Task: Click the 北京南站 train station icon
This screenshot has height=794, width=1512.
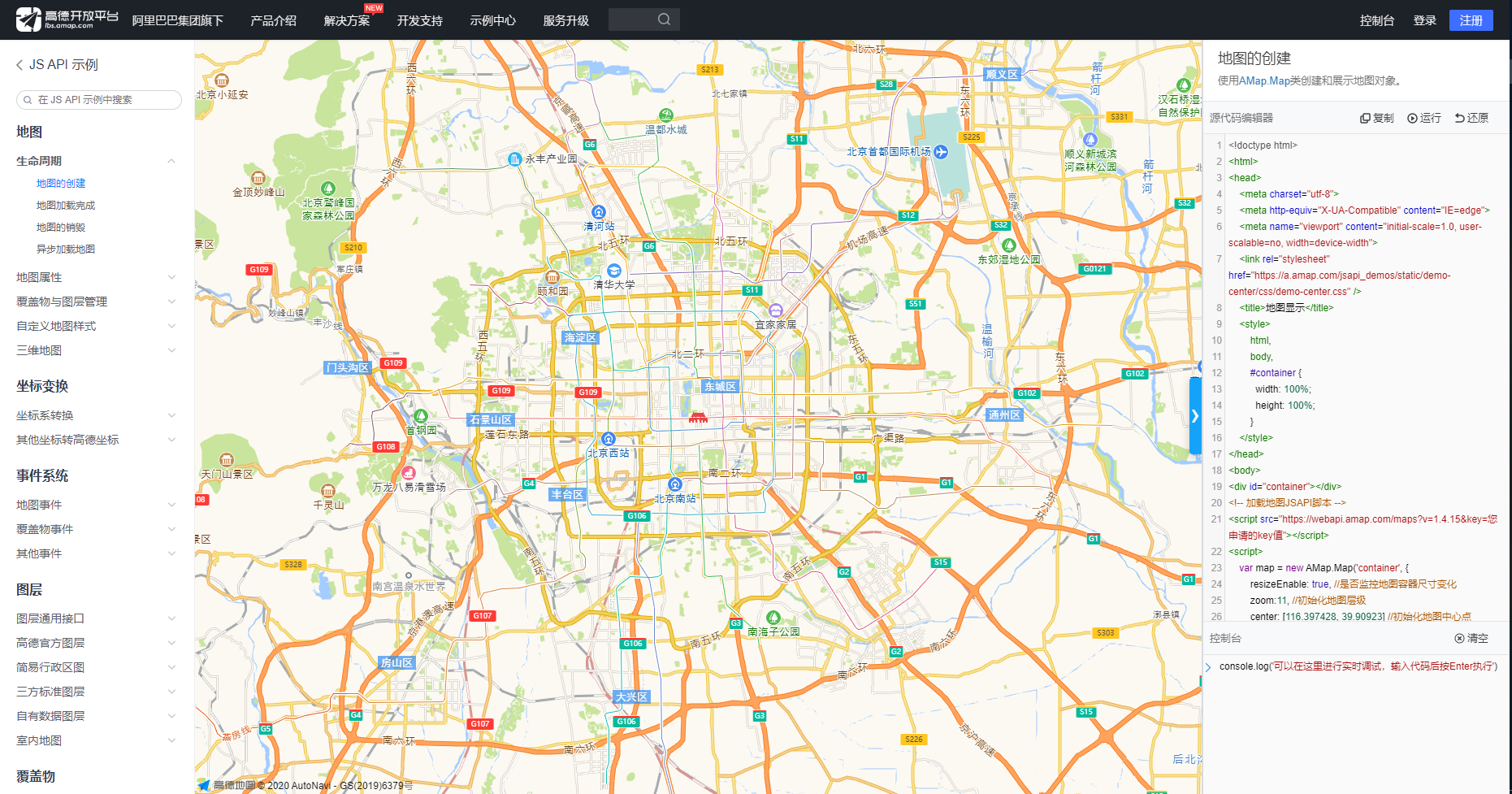Action: click(x=674, y=485)
